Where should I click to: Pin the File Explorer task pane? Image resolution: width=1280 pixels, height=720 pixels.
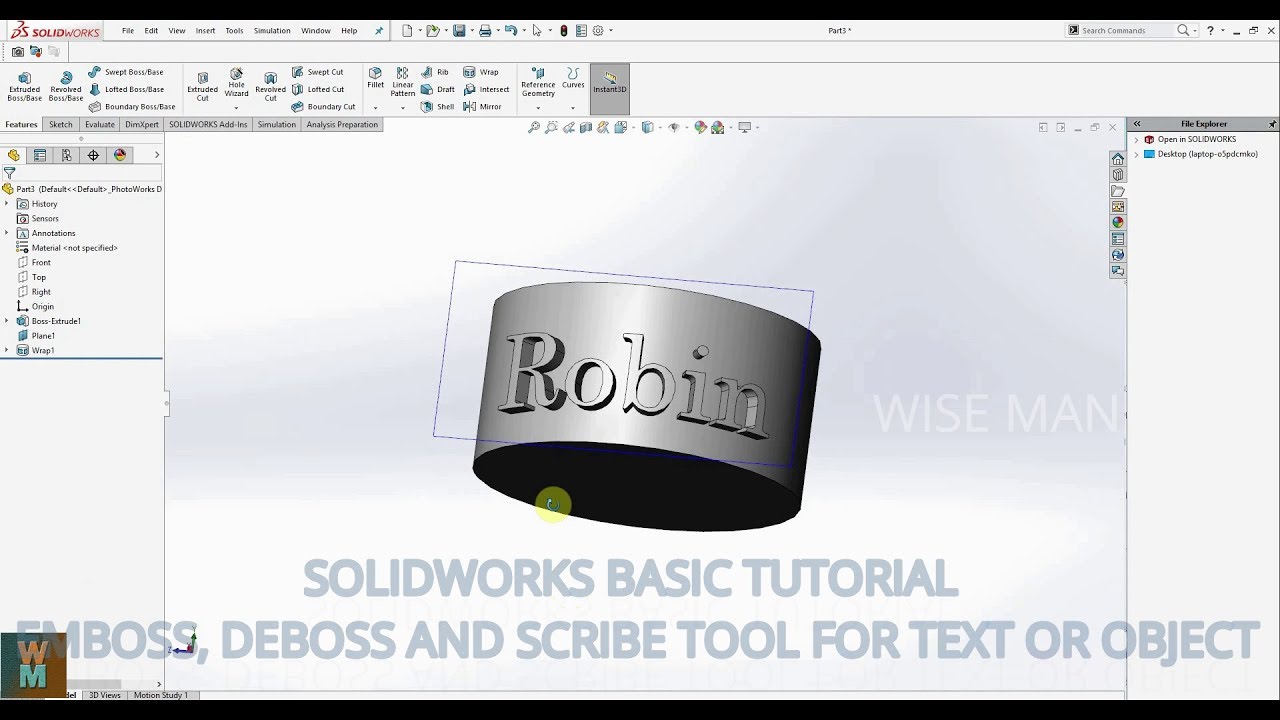pyautogui.click(x=1272, y=124)
